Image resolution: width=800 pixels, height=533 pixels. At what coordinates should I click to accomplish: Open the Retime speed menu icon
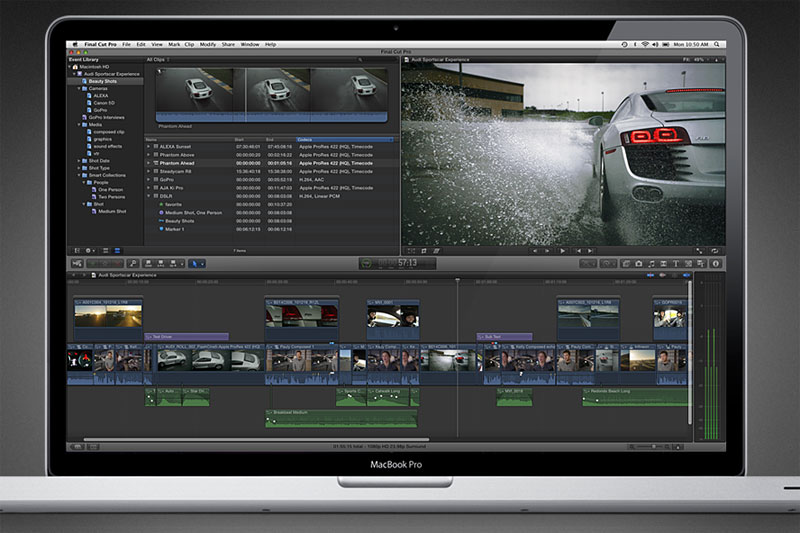607,264
